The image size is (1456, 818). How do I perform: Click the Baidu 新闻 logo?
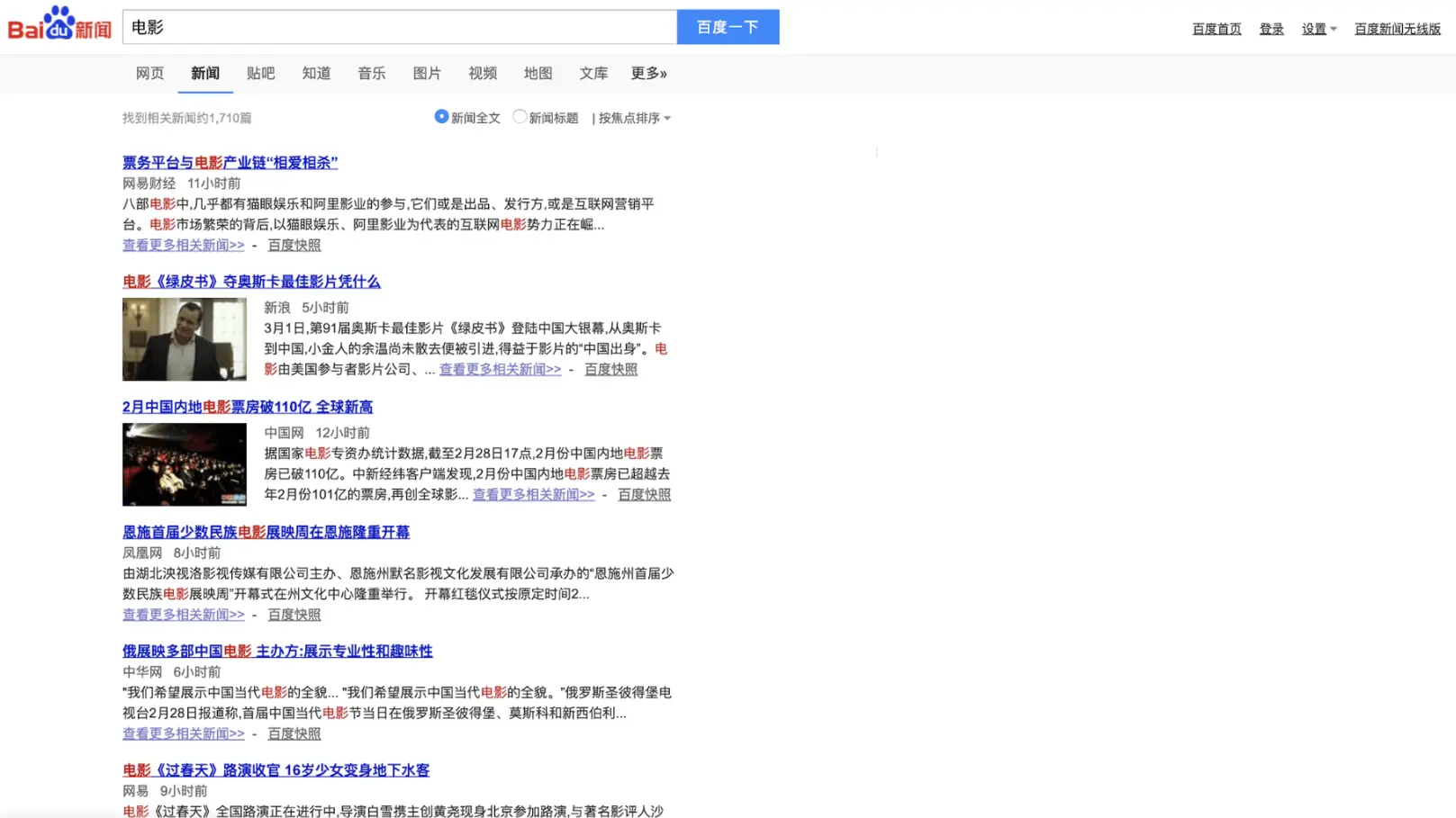(59, 24)
